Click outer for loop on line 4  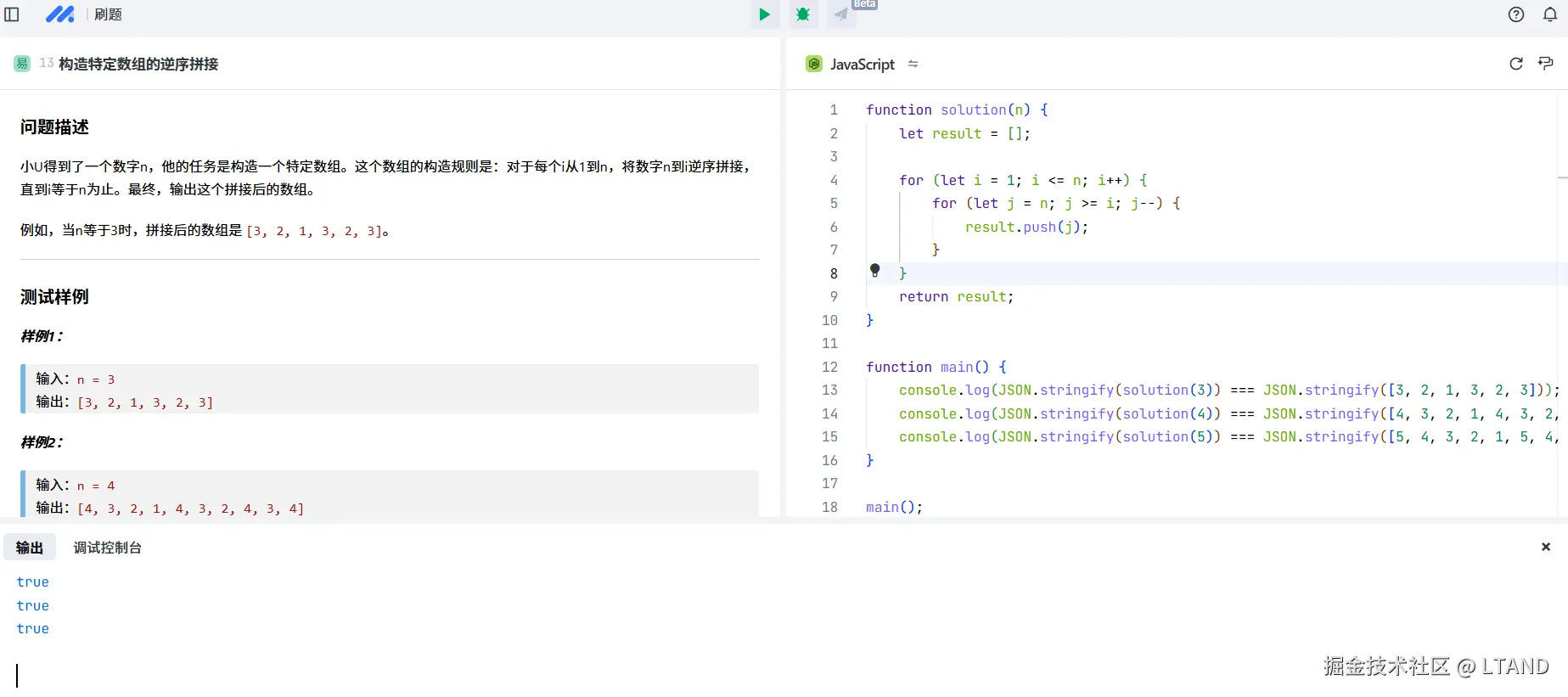pos(1023,181)
